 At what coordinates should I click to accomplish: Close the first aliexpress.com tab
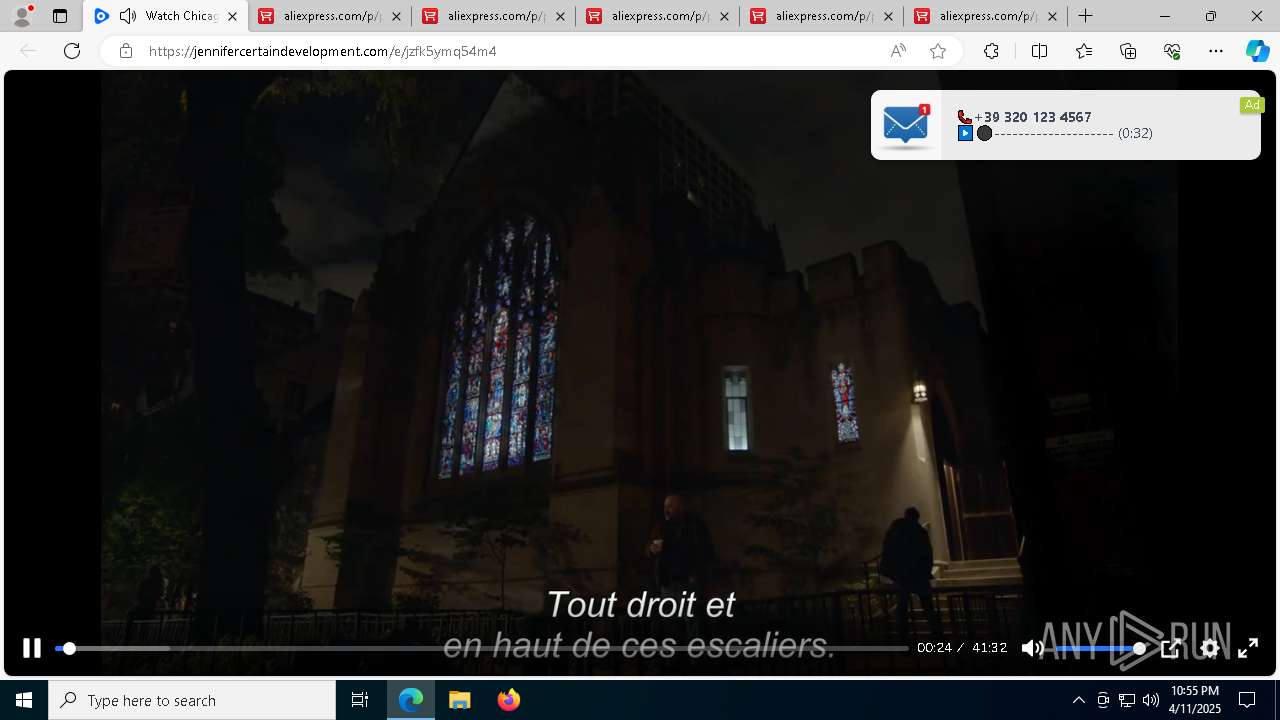pyautogui.click(x=396, y=16)
